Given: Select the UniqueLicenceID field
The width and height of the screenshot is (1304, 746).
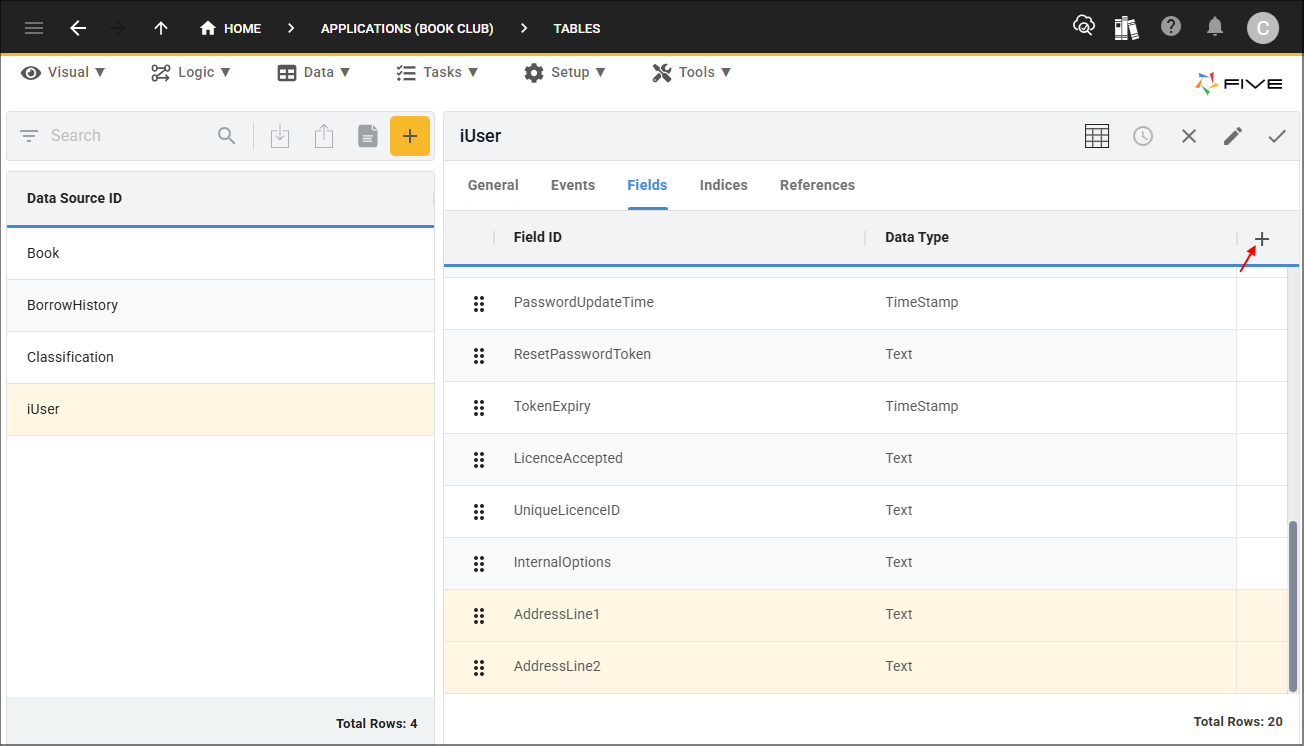Looking at the screenshot, I should click(x=865, y=511).
